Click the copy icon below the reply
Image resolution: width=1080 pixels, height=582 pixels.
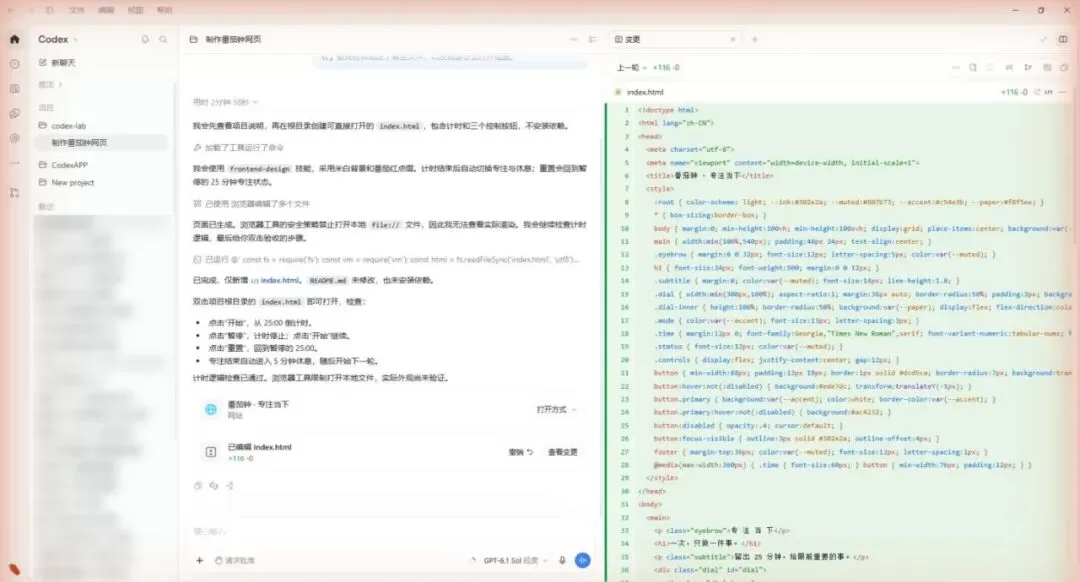198,486
